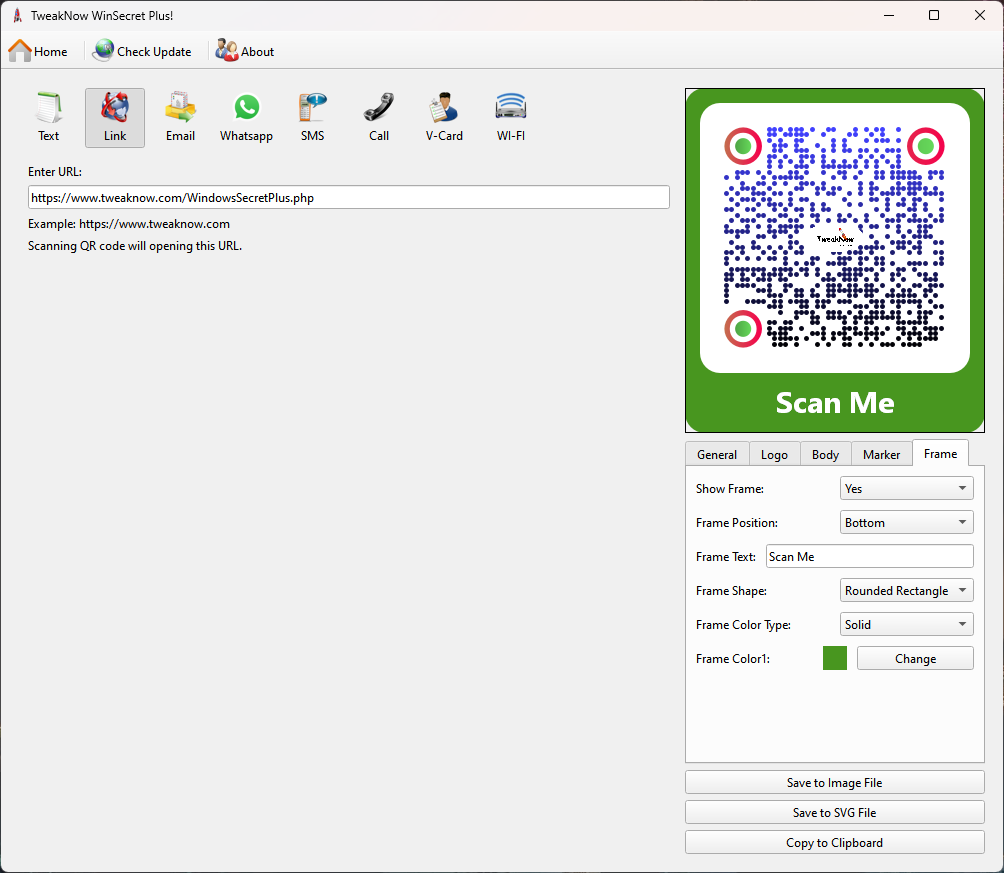The image size is (1004, 873).
Task: Click the 'Enter URL:' label
Action: pos(54,172)
